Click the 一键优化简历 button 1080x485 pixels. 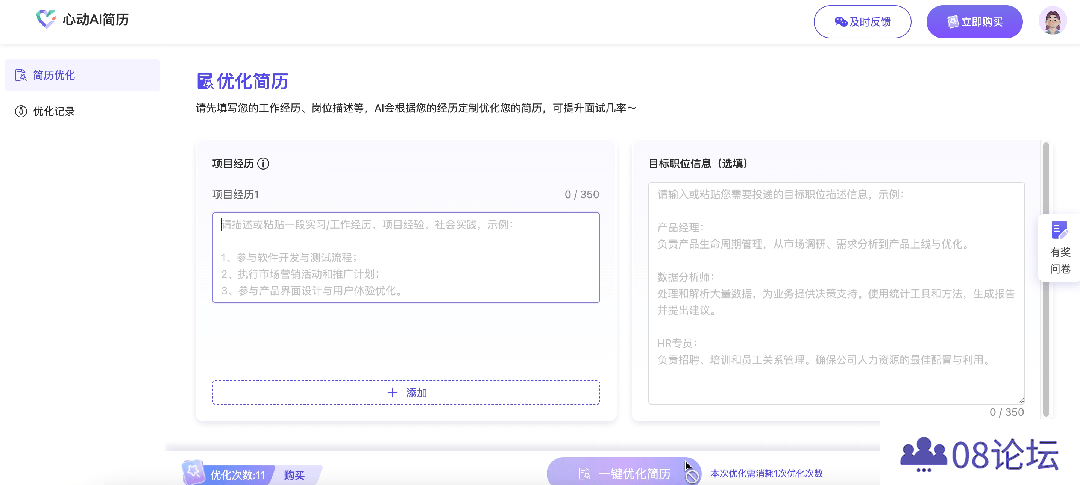point(624,473)
